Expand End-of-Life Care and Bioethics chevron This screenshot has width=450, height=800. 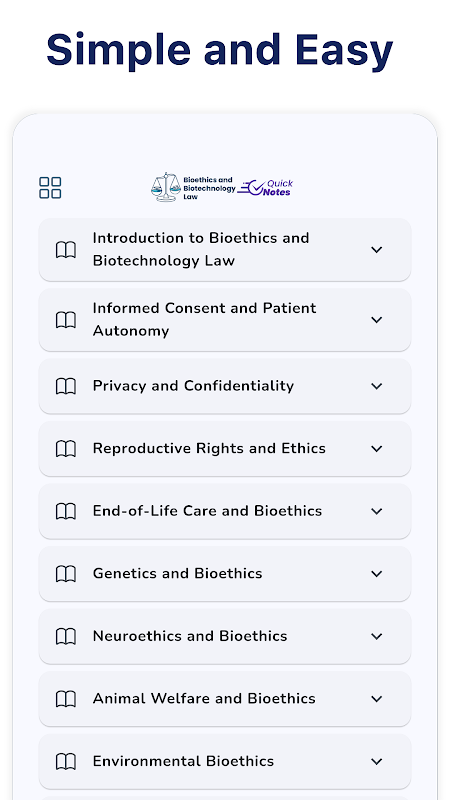tap(377, 511)
